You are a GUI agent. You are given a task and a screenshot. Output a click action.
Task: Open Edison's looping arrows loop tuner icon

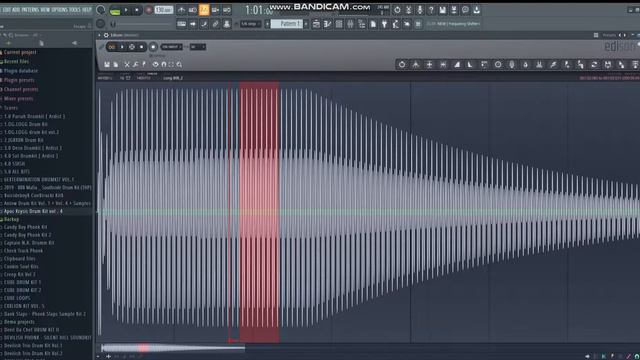pyautogui.click(x=594, y=64)
